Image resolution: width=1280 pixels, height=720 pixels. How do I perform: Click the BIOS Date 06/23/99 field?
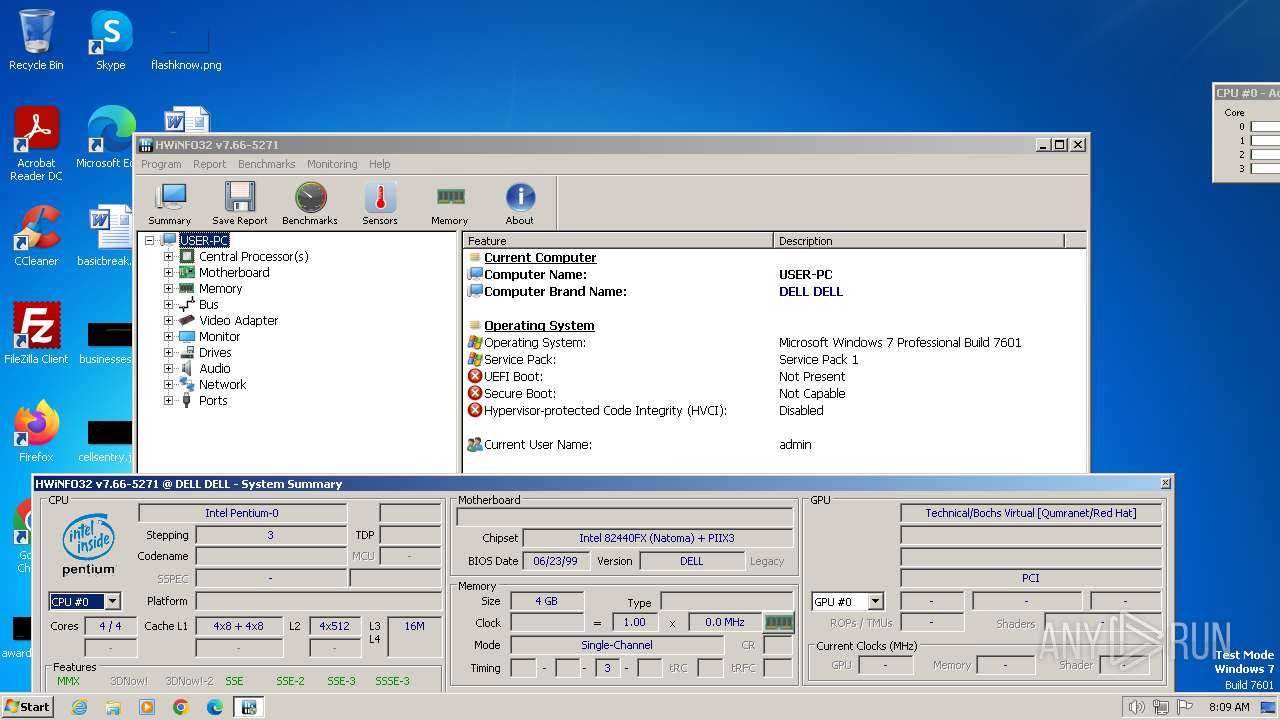554,561
